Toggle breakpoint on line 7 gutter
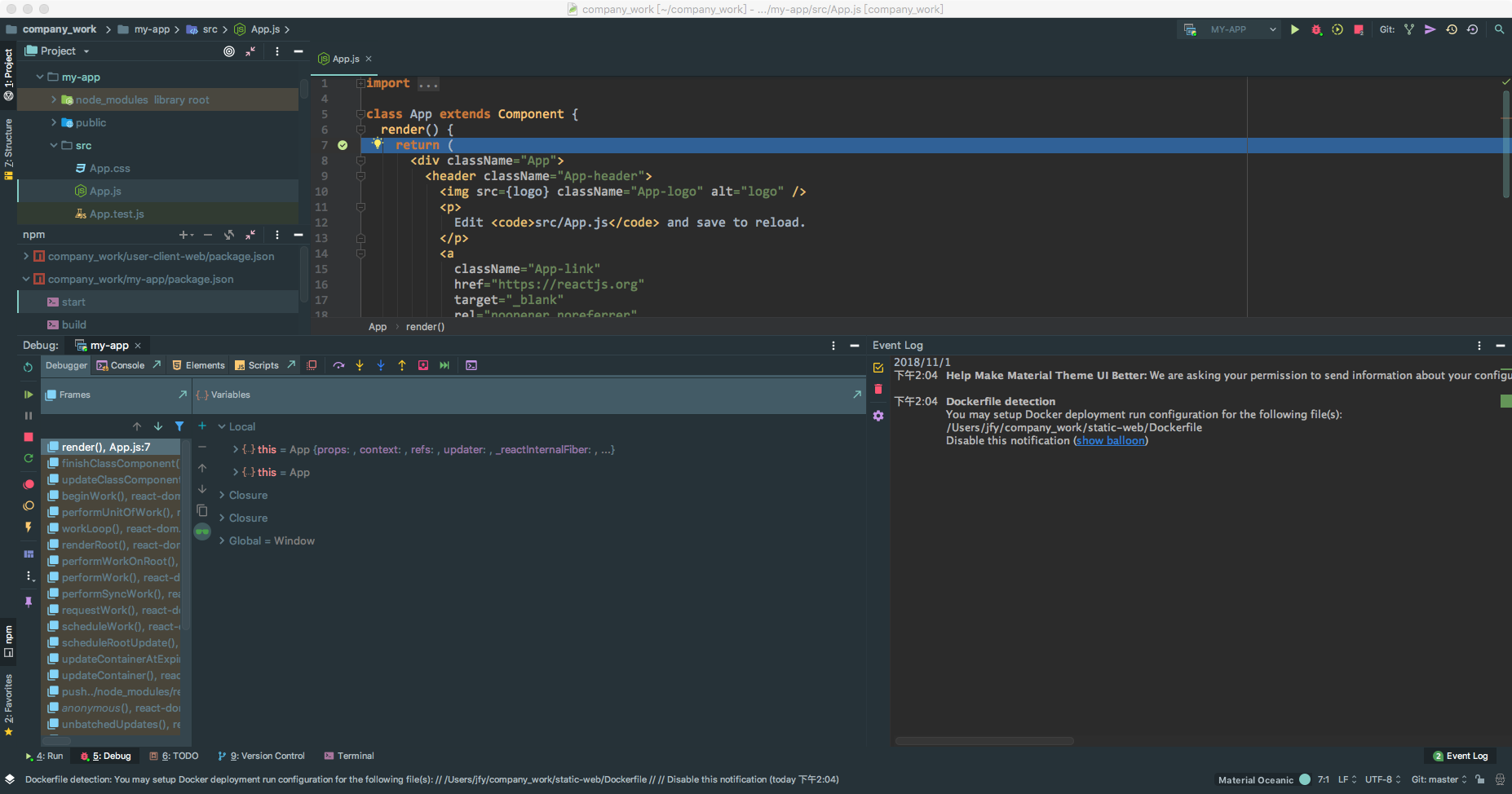 [343, 145]
